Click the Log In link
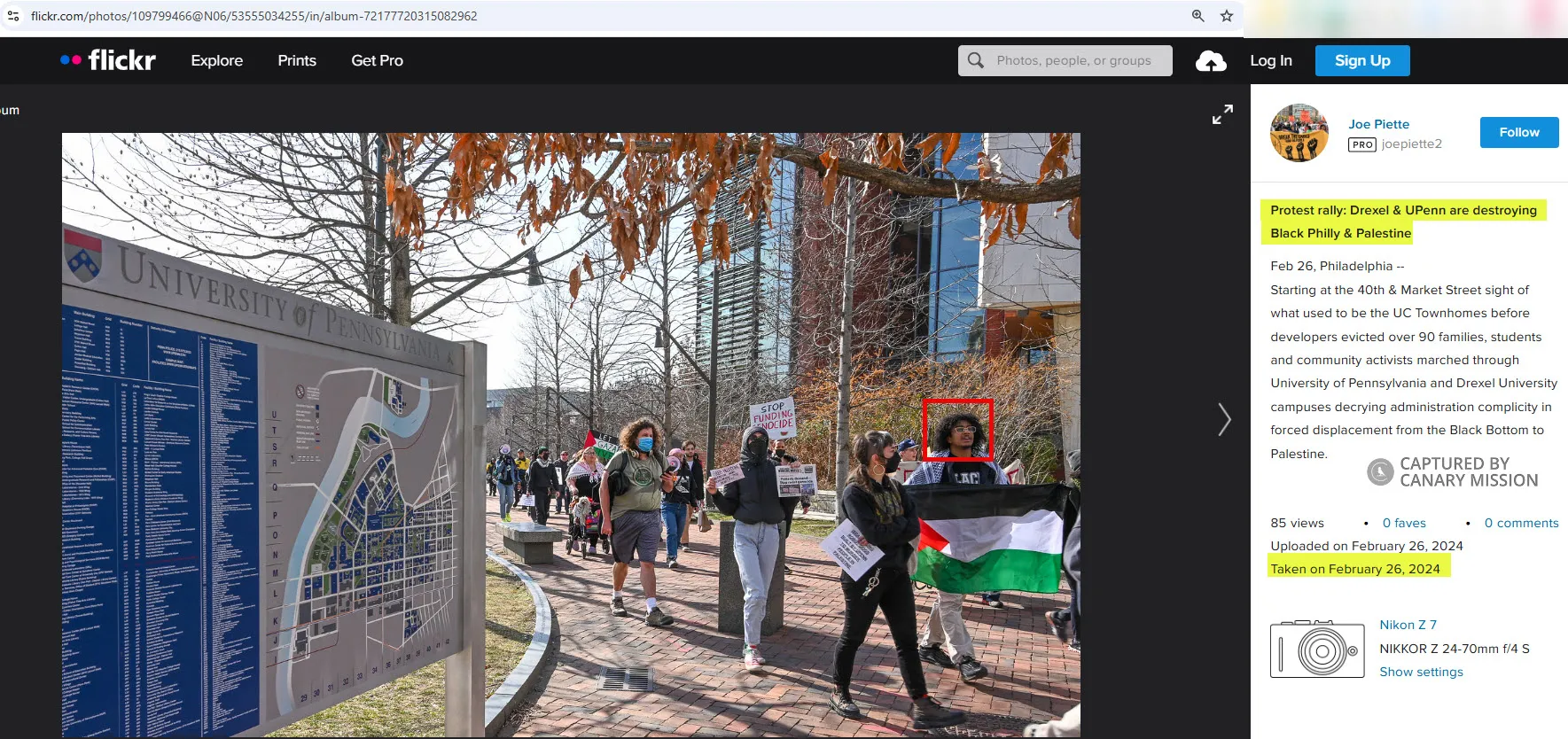Viewport: 1568px width, 739px height. tap(1271, 60)
